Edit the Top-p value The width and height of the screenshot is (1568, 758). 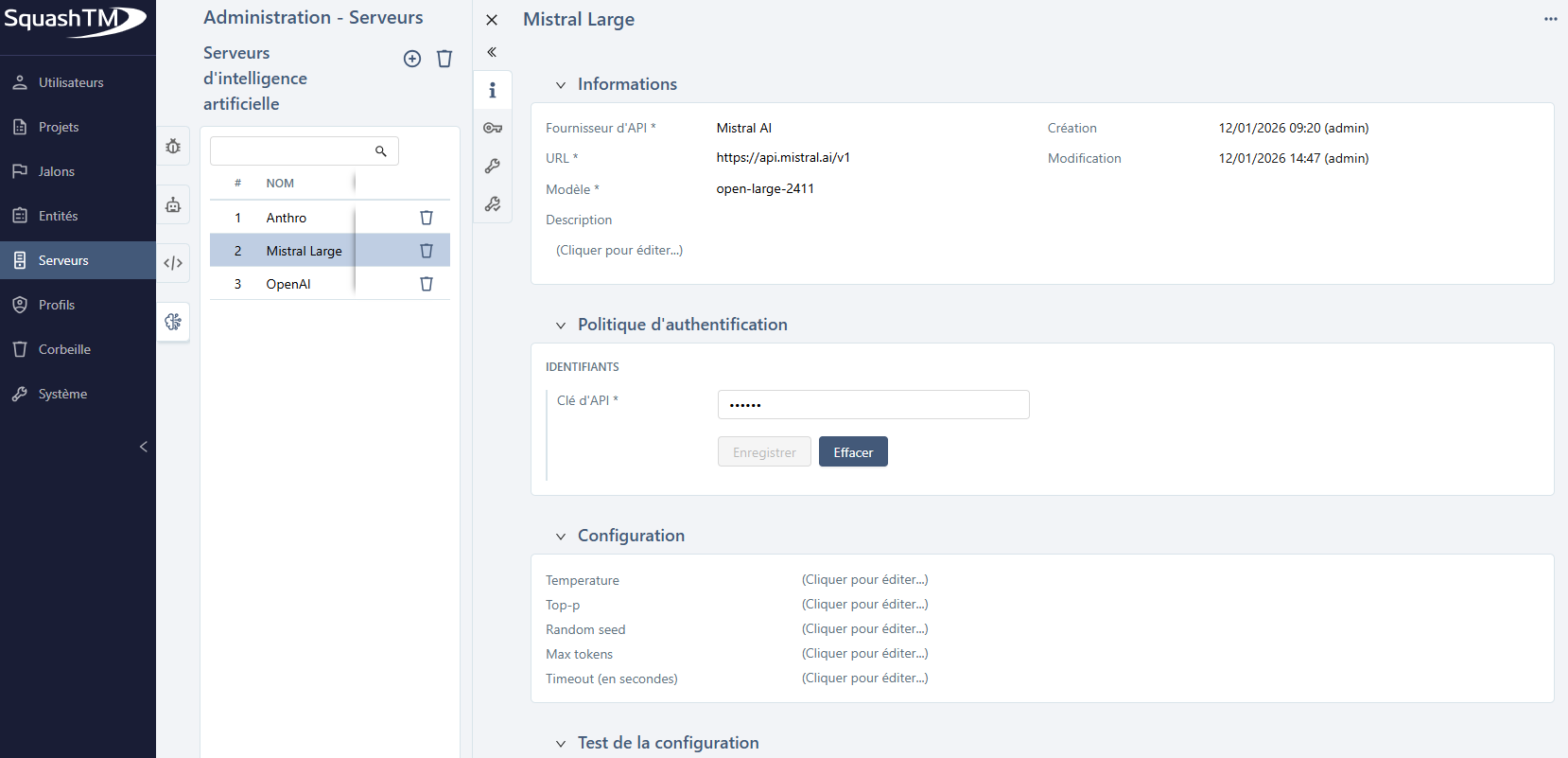coord(865,604)
